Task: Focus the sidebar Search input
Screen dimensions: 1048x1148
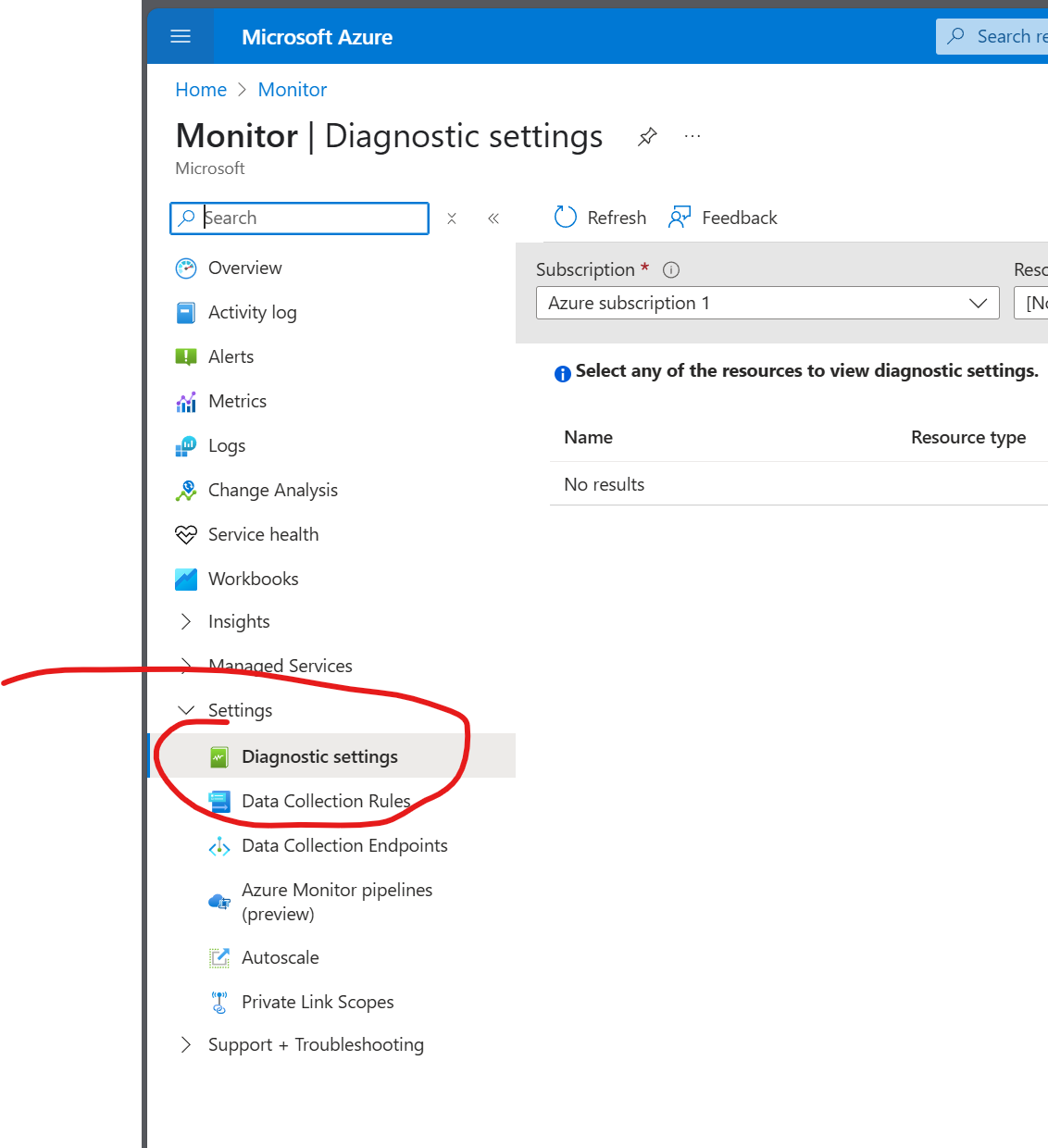Action: click(x=300, y=218)
